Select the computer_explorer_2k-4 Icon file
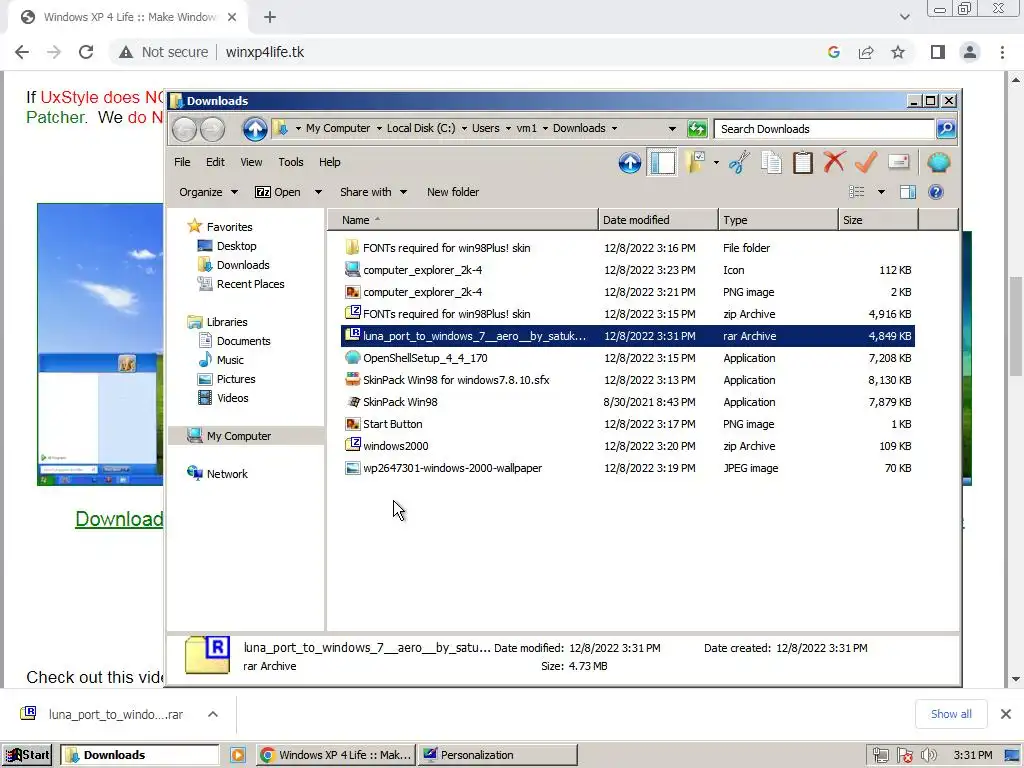Image resolution: width=1024 pixels, height=768 pixels. (628, 270)
